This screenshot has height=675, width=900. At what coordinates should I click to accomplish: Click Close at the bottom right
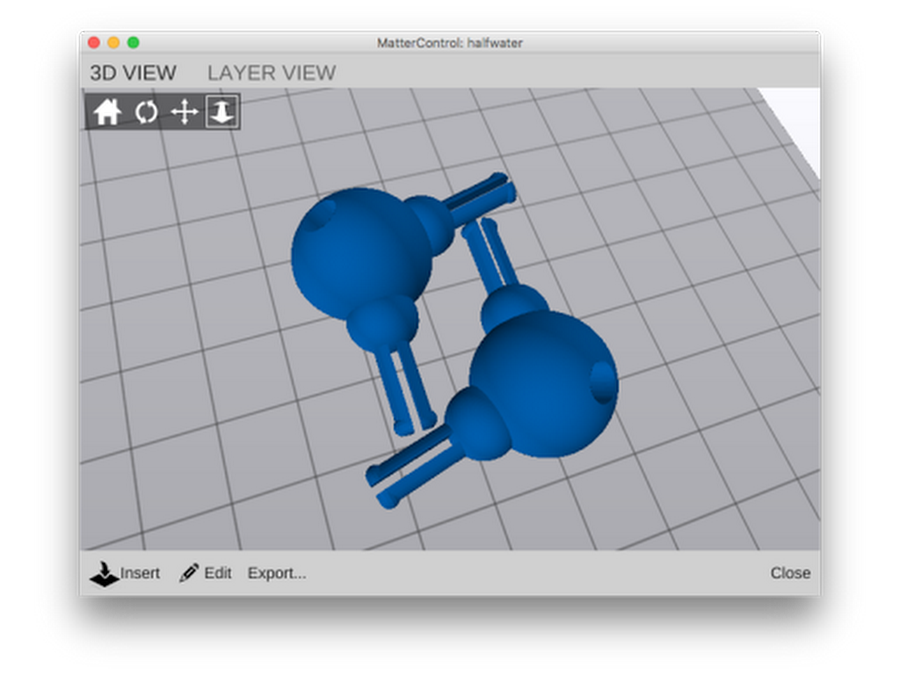tap(790, 573)
